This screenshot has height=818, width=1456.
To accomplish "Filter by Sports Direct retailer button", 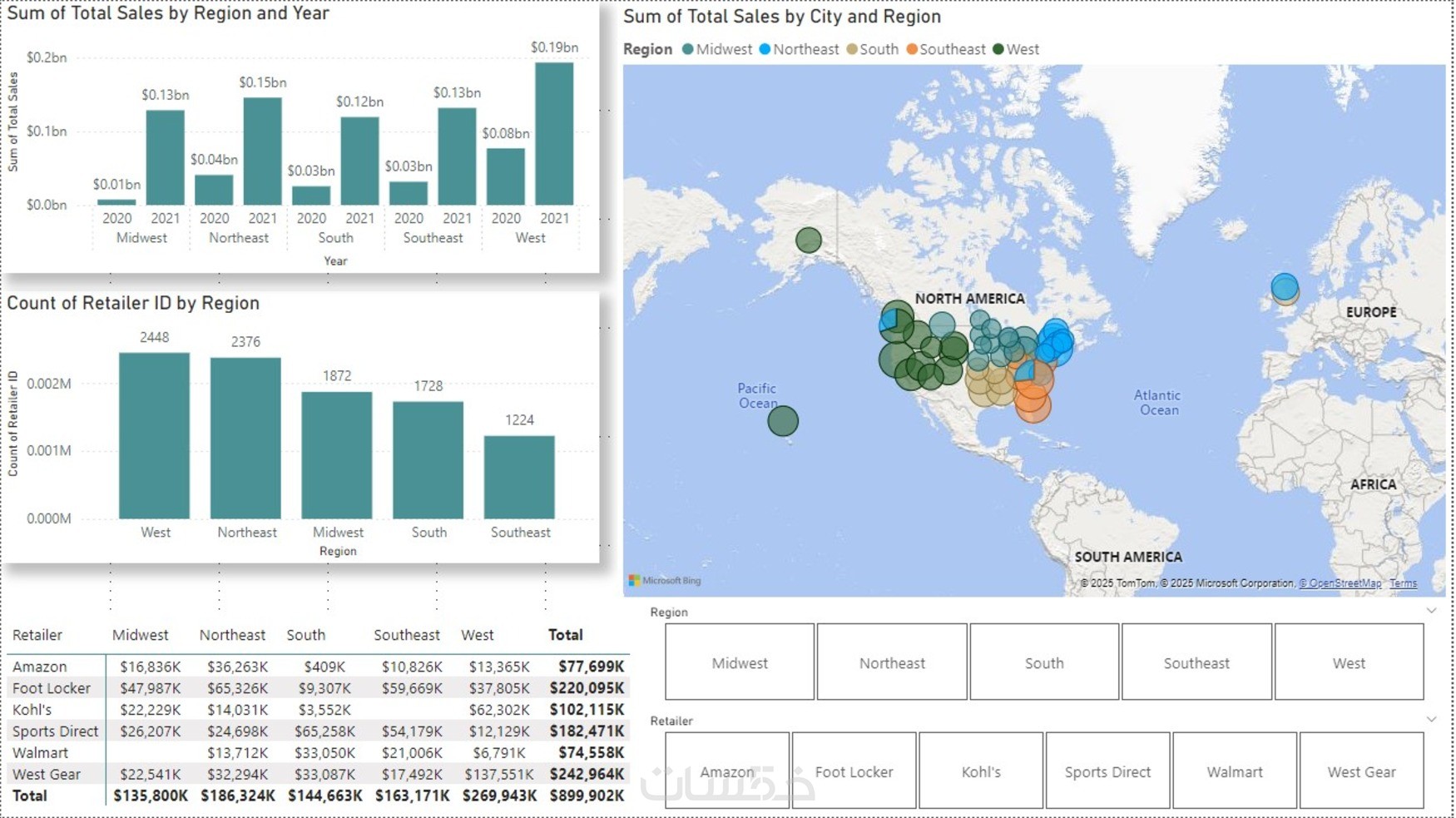I will coord(1107,771).
